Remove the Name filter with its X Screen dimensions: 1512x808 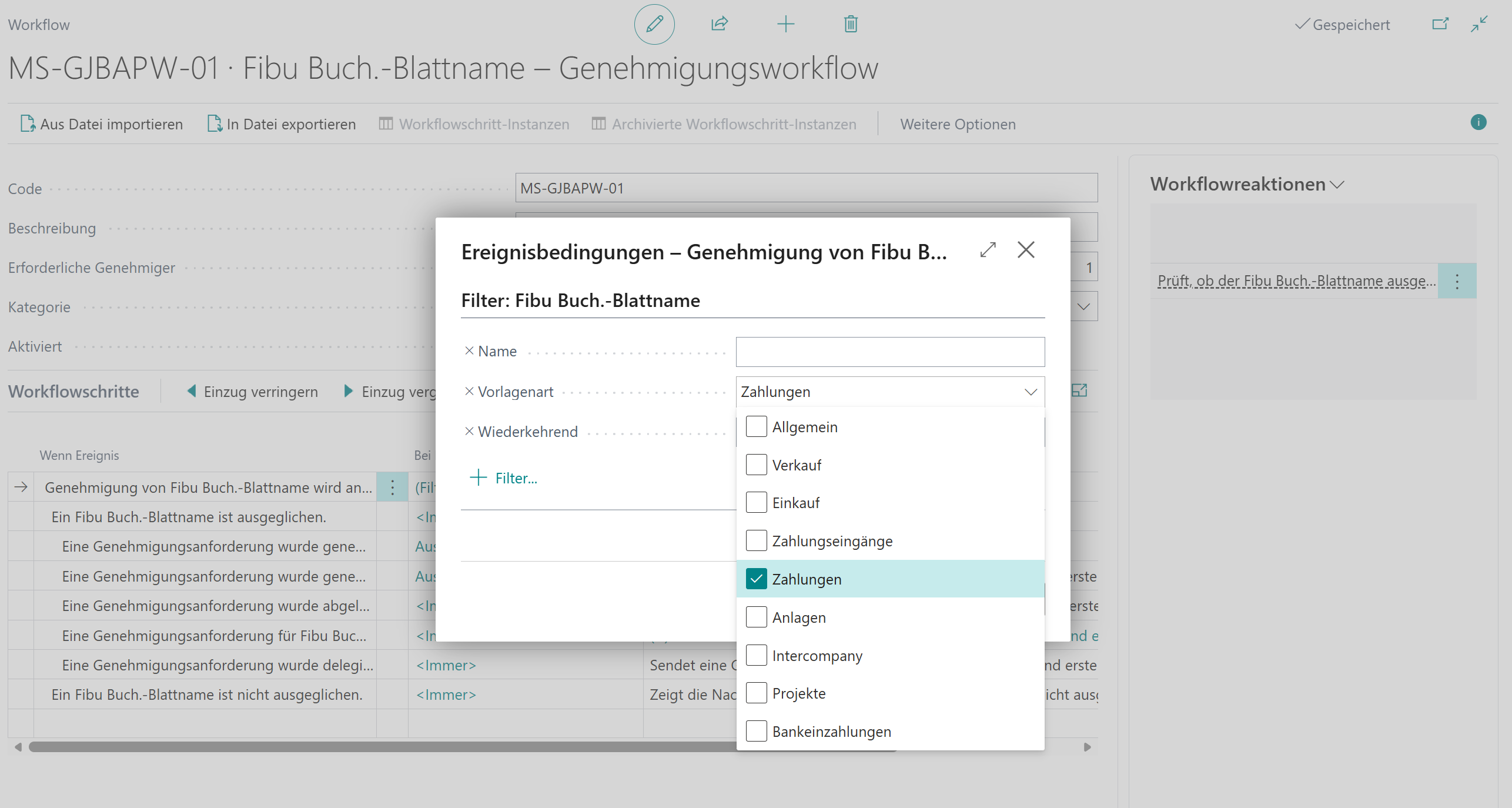(469, 351)
